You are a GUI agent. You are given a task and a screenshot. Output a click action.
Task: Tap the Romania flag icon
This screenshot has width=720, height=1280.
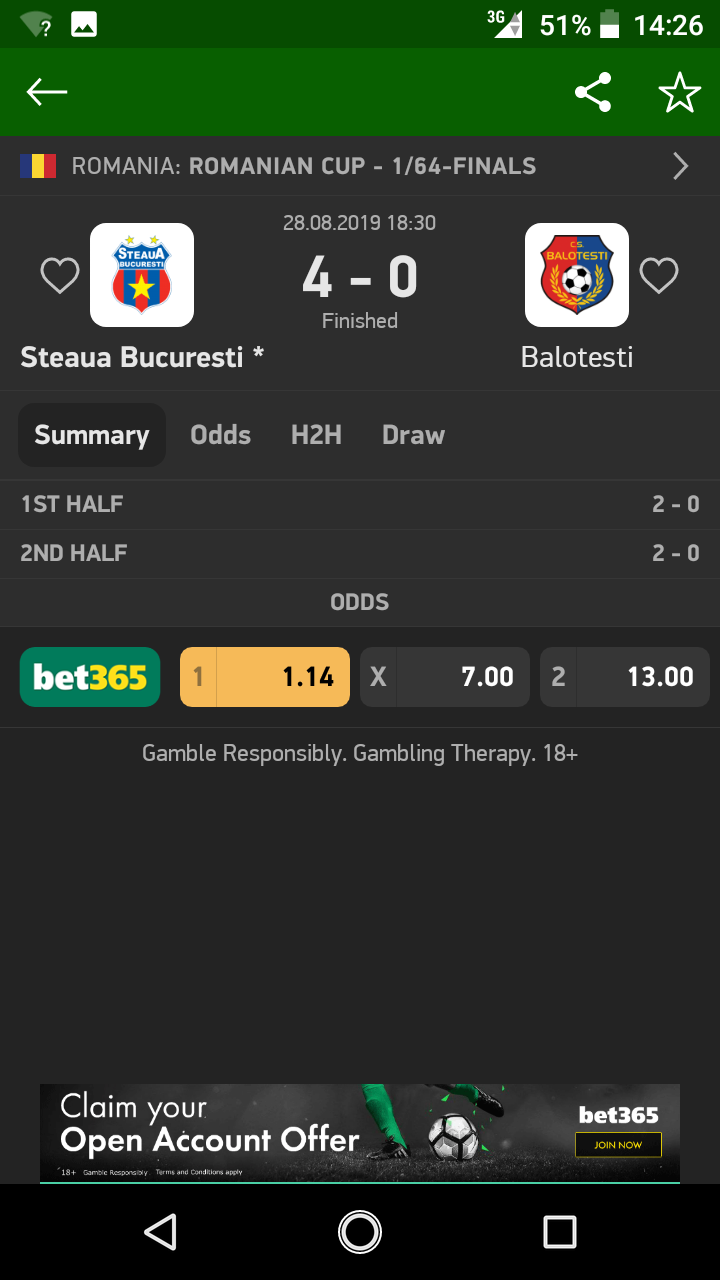tap(38, 166)
